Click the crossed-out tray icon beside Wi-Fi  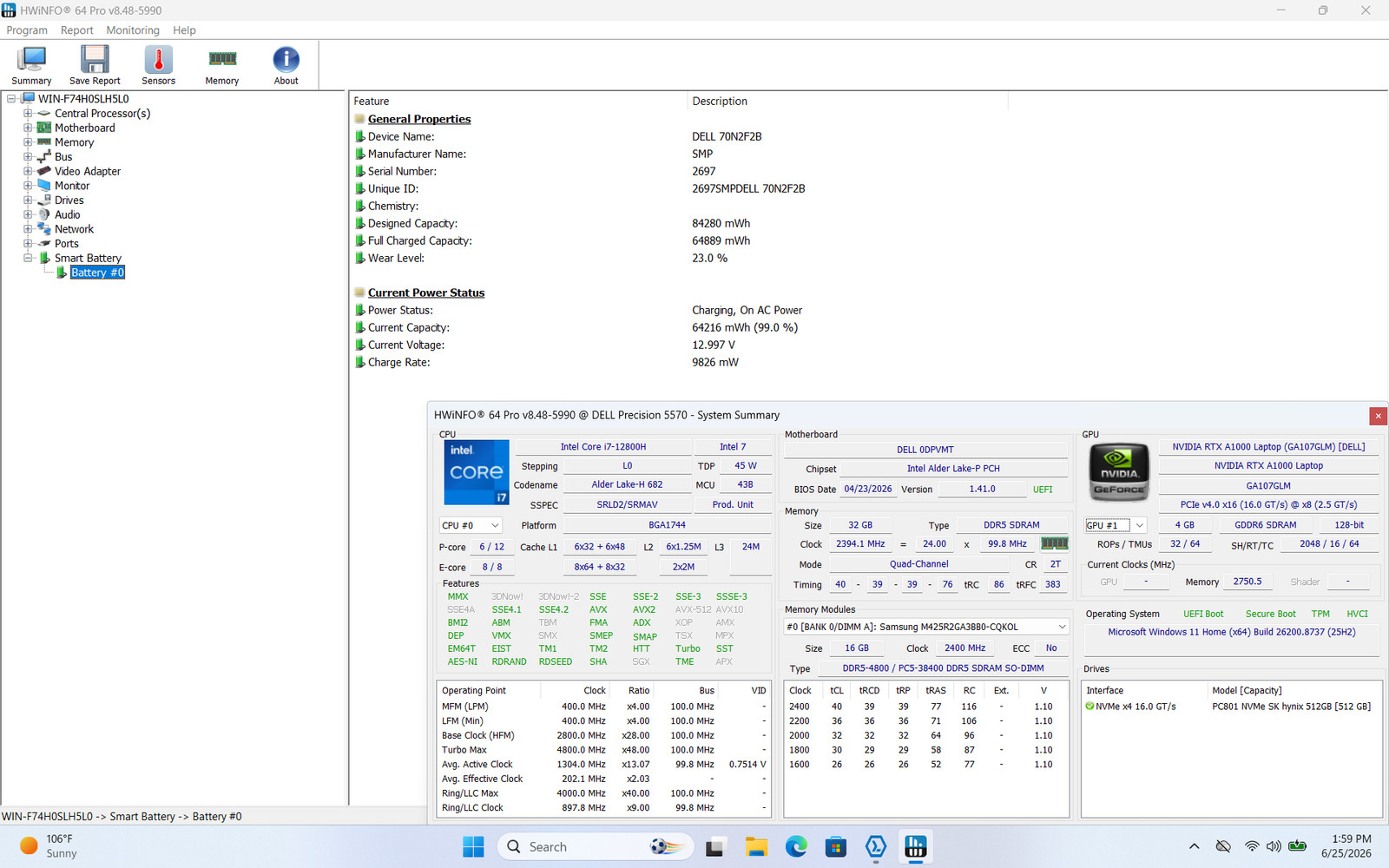point(1223,846)
